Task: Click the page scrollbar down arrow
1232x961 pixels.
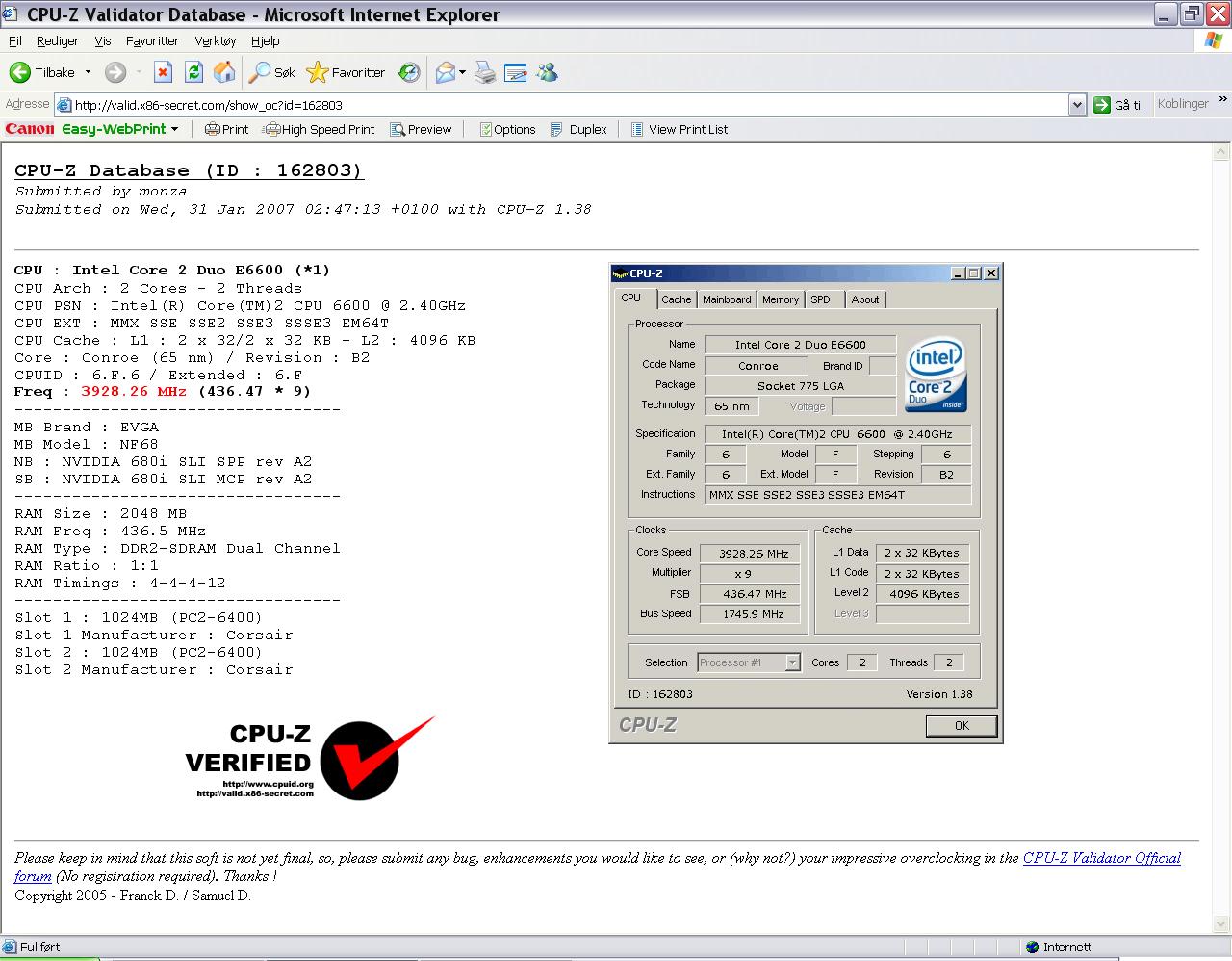Action: [1221, 923]
